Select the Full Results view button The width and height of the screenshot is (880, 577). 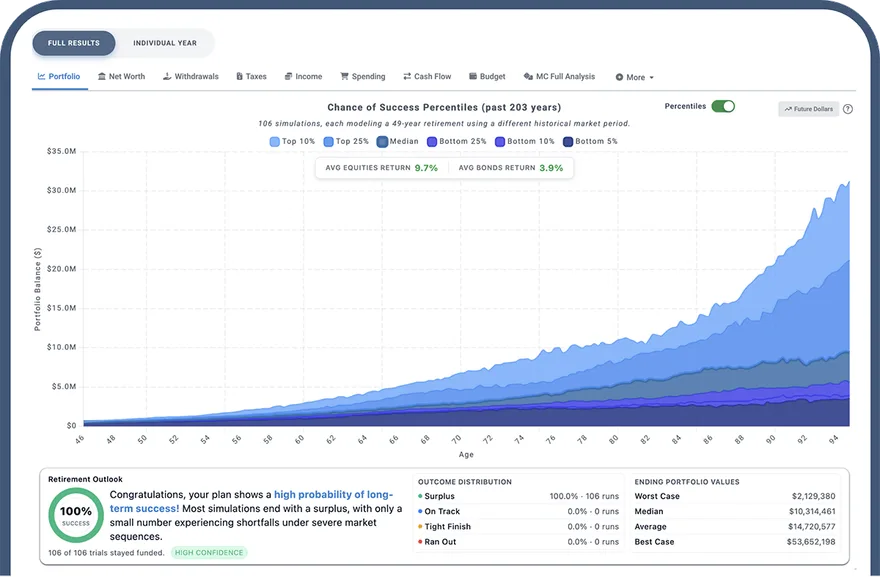(x=74, y=43)
